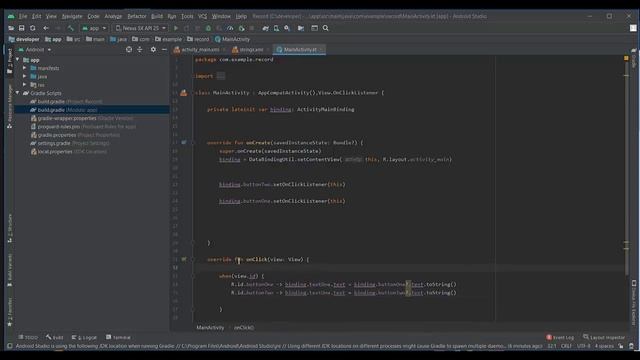Viewport: 640px width, 360px height.
Task: Open the Terminal tool window
Action: coord(118,338)
